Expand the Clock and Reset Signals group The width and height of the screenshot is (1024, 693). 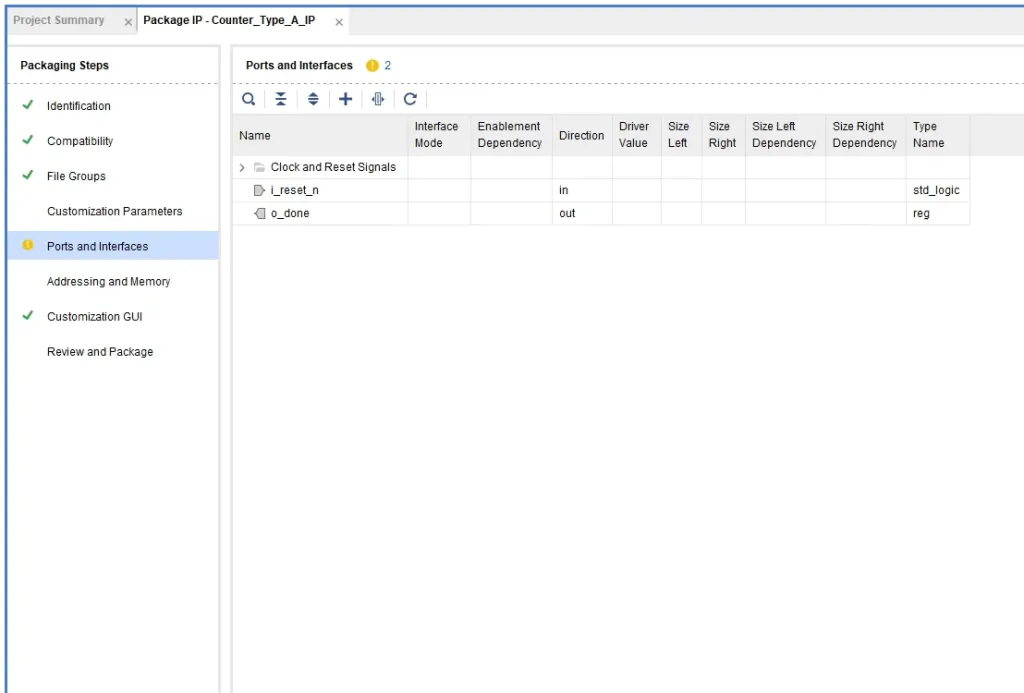pyautogui.click(x=242, y=168)
